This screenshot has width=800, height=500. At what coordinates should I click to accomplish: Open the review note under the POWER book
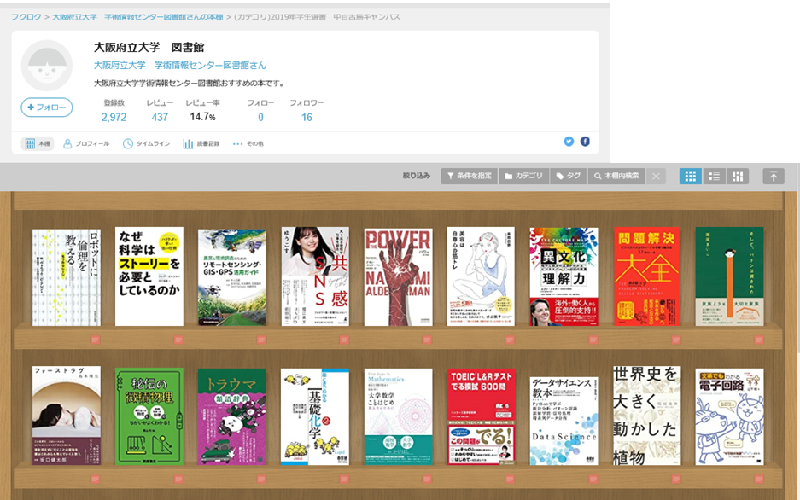[427, 339]
